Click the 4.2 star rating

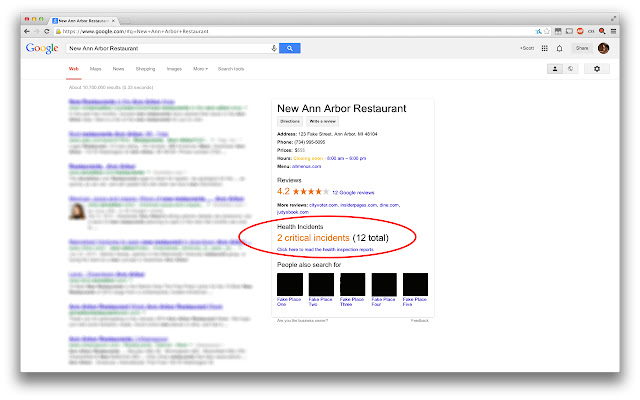(303, 191)
